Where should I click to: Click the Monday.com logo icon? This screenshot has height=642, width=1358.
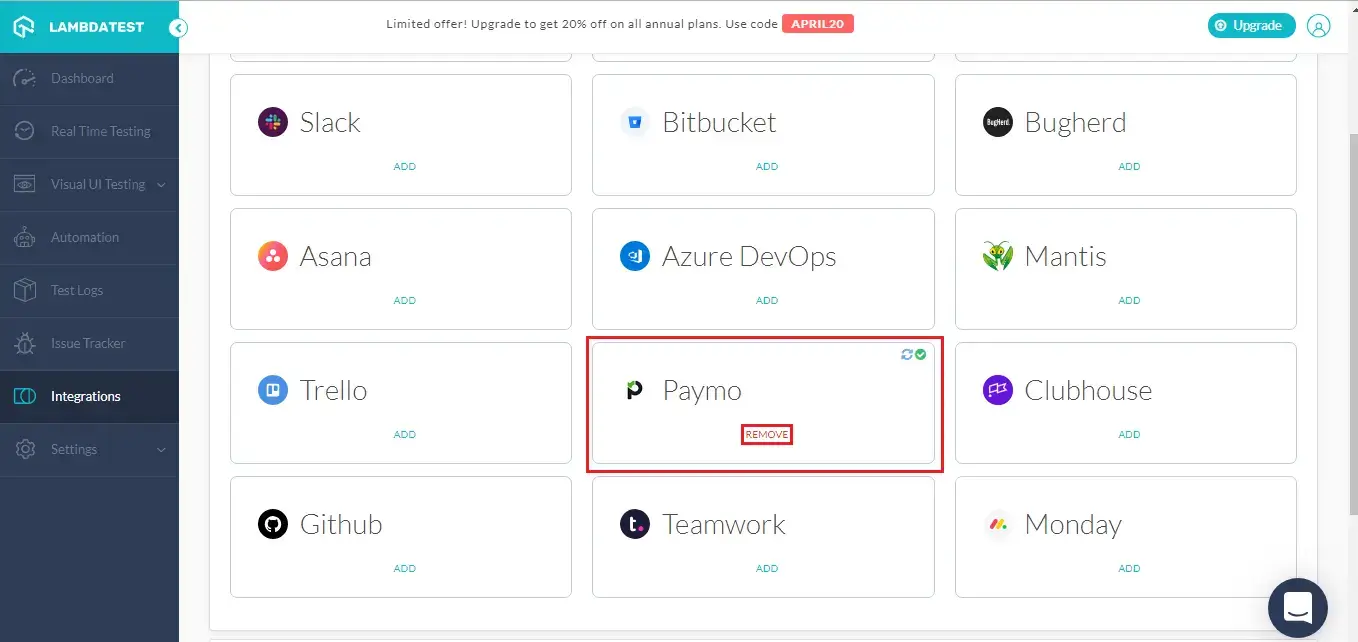997,524
